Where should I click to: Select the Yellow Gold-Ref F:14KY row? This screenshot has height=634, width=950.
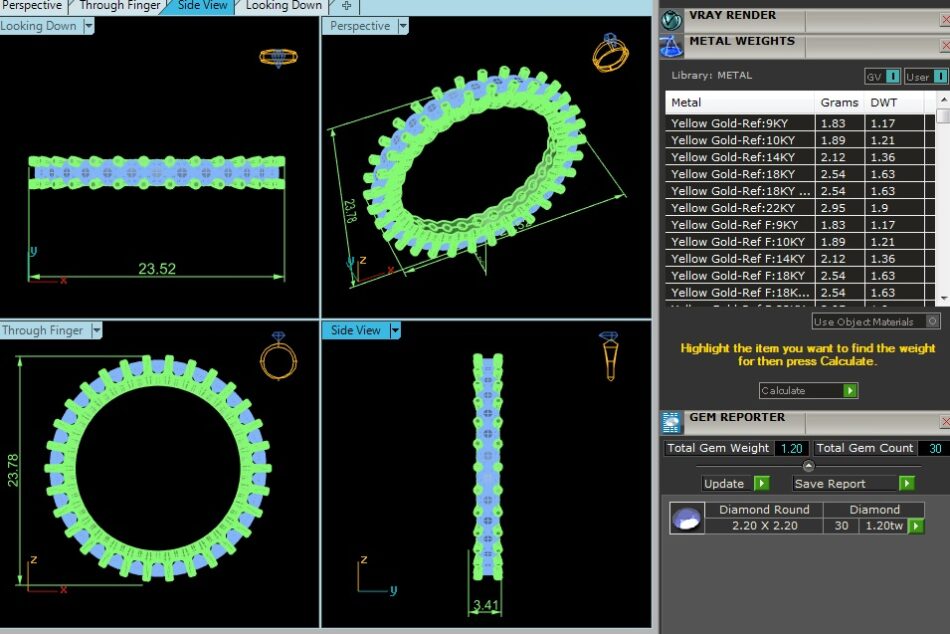point(800,259)
